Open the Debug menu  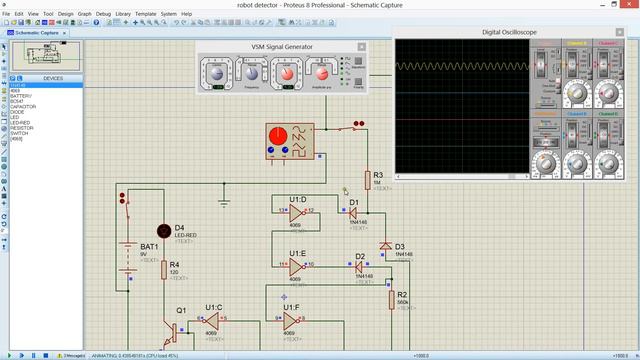tap(103, 14)
